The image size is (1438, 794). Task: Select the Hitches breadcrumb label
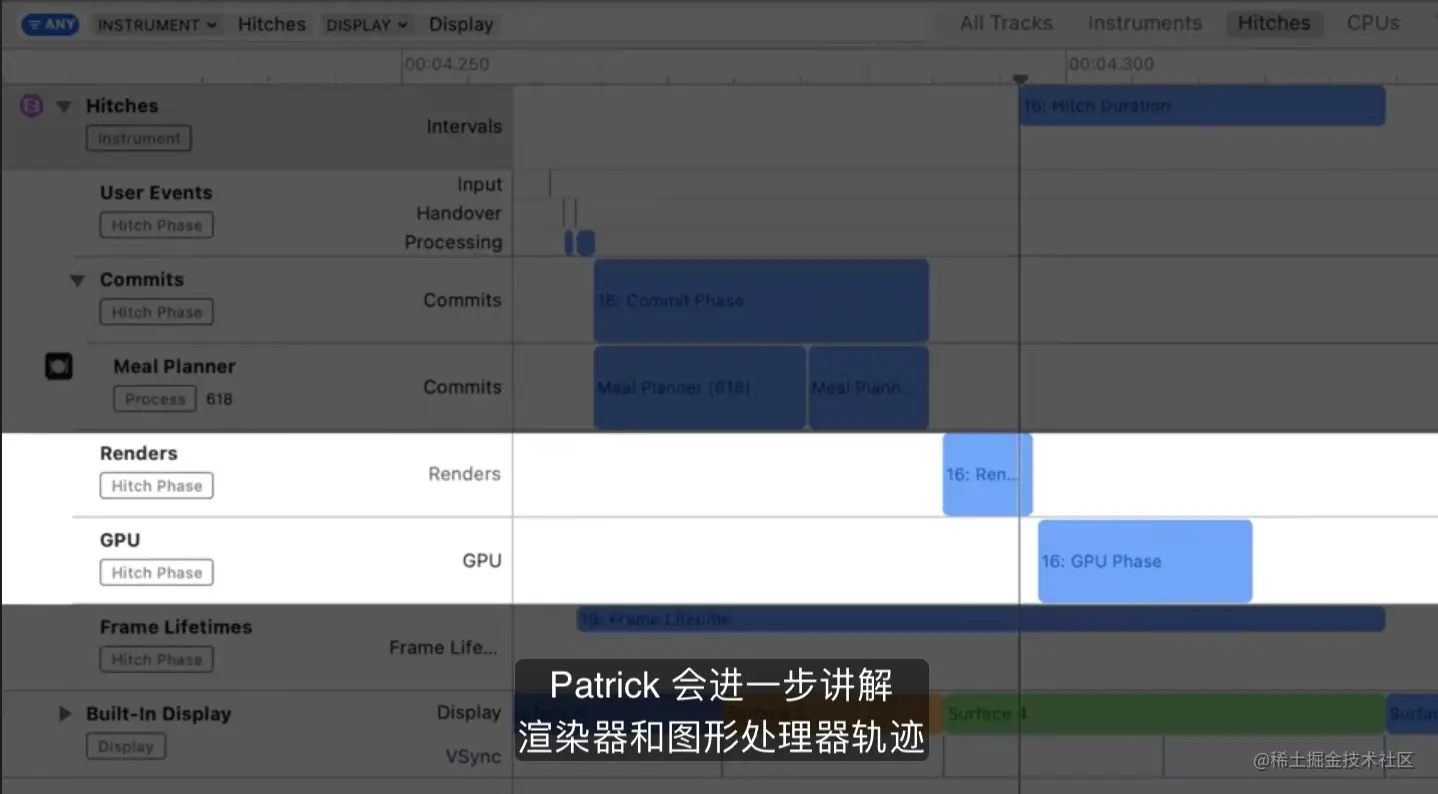[272, 25]
